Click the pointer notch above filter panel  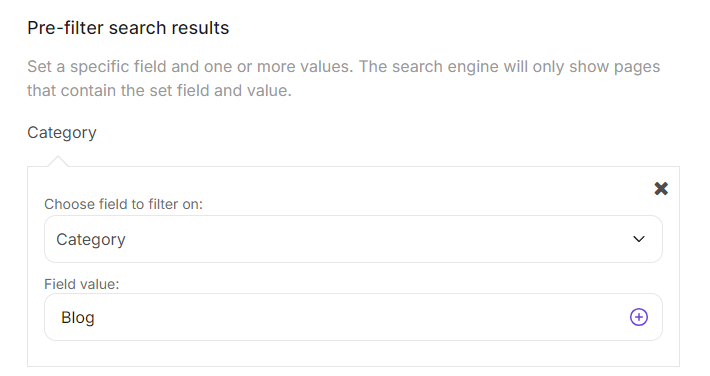(x=58, y=161)
